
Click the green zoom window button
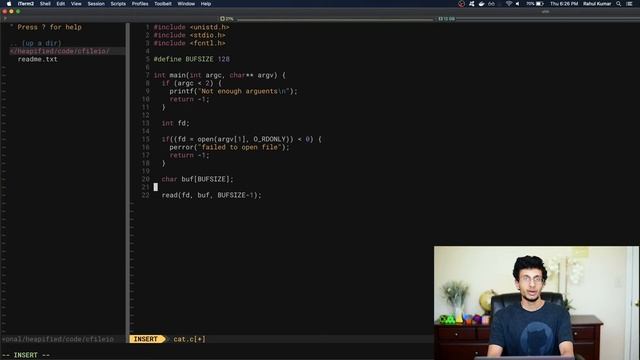(x=18, y=11)
